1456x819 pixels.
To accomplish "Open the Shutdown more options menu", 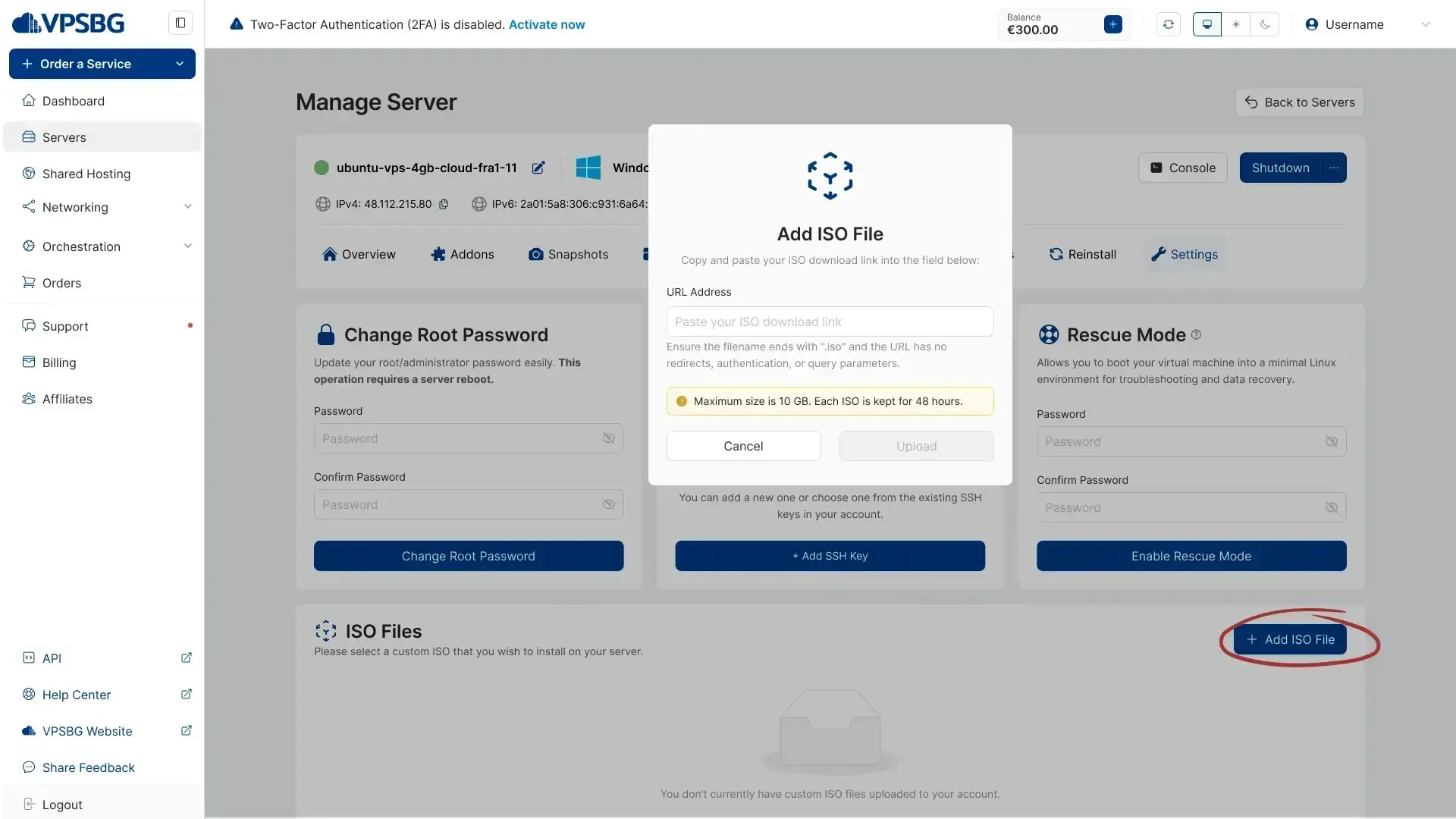I will click(1334, 168).
